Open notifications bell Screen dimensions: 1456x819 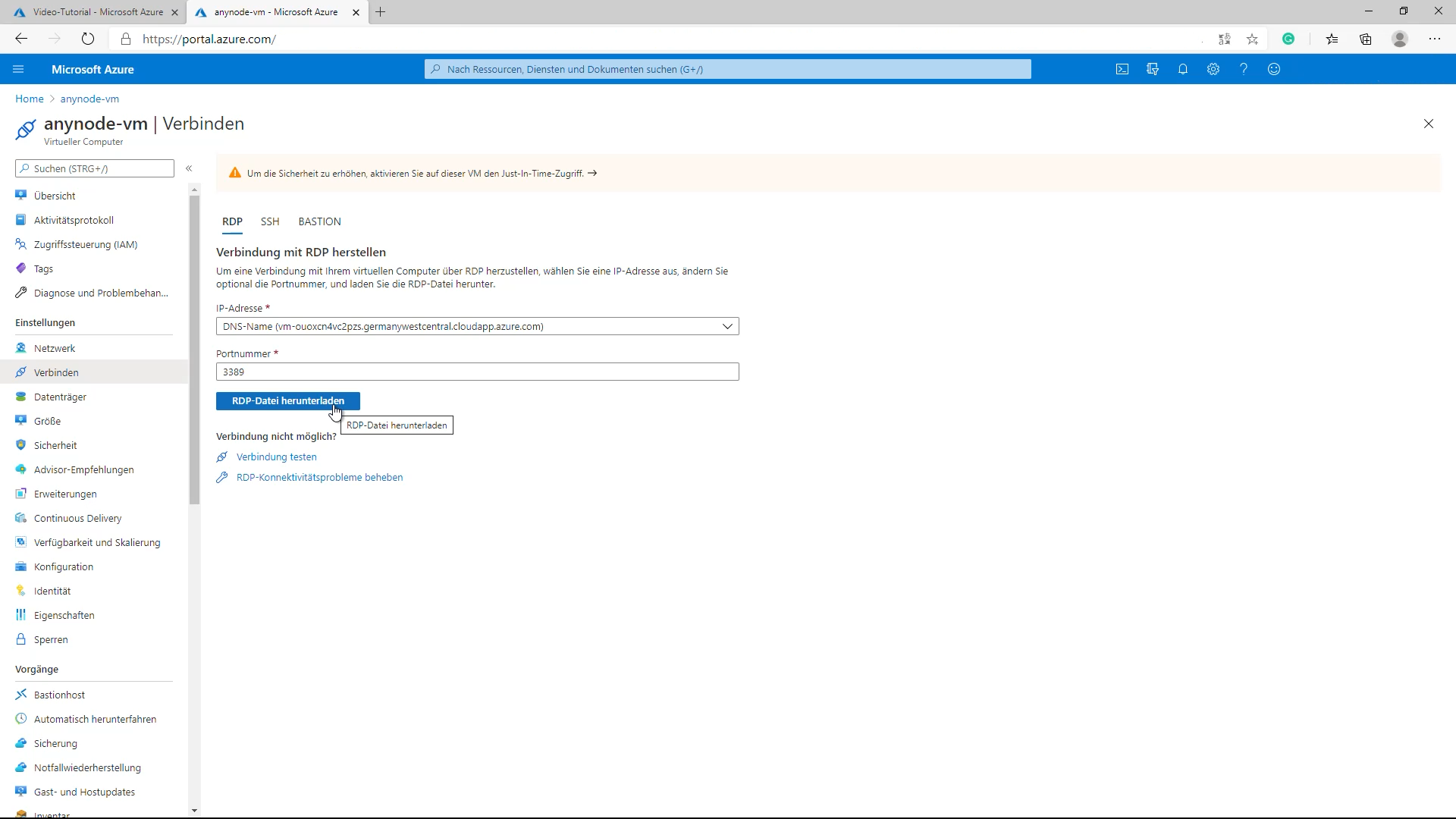(x=1183, y=69)
